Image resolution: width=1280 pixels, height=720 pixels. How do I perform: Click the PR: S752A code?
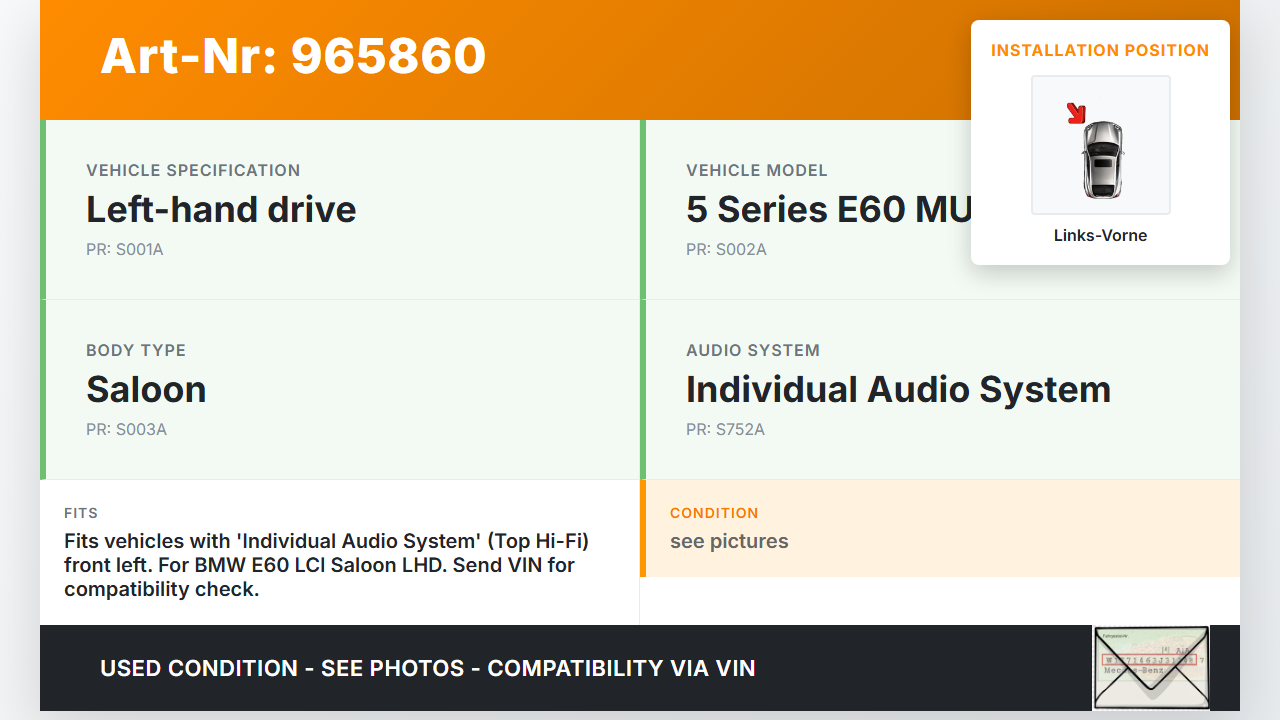click(x=725, y=430)
